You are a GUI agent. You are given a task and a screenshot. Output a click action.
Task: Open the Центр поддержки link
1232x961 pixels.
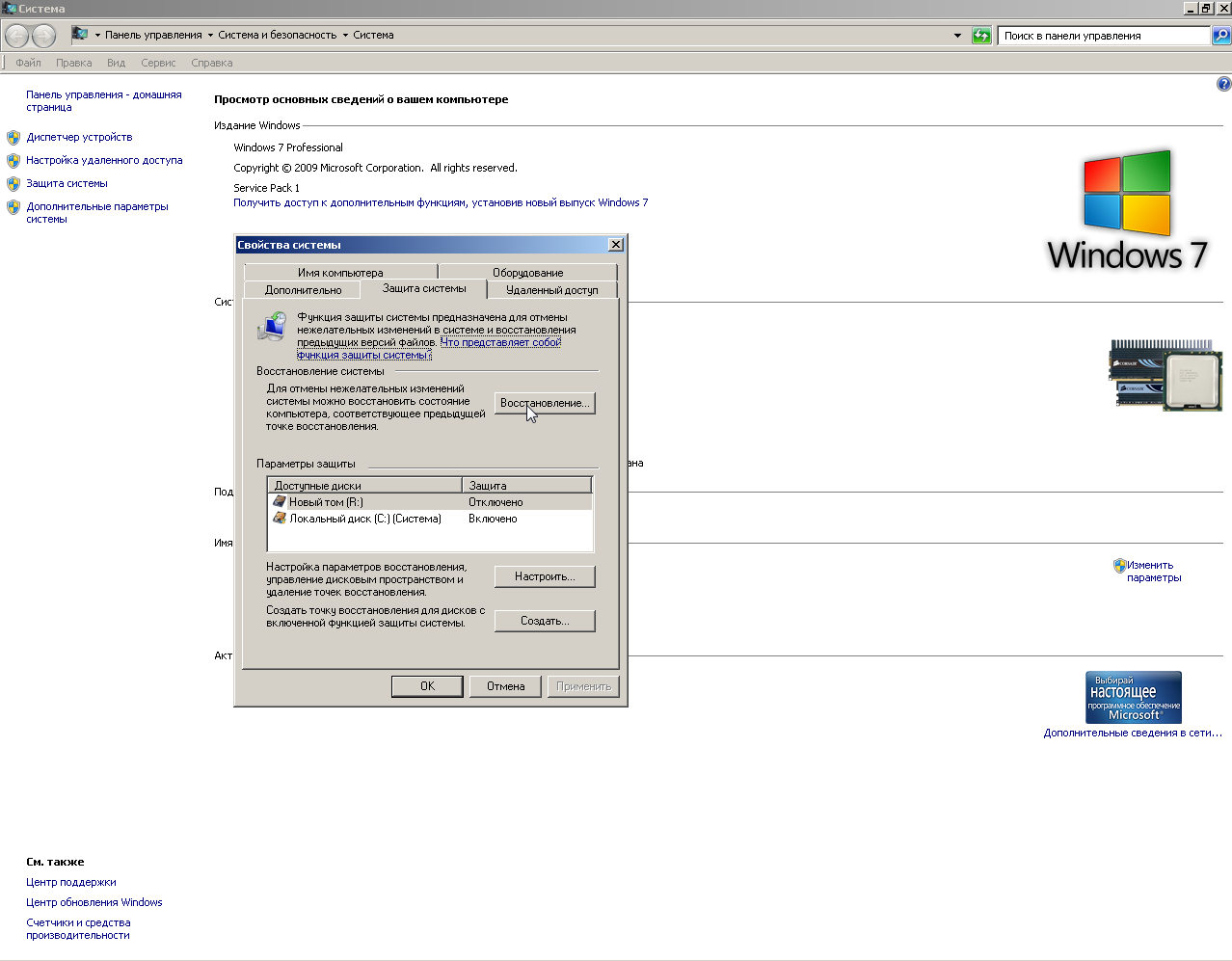71,883
